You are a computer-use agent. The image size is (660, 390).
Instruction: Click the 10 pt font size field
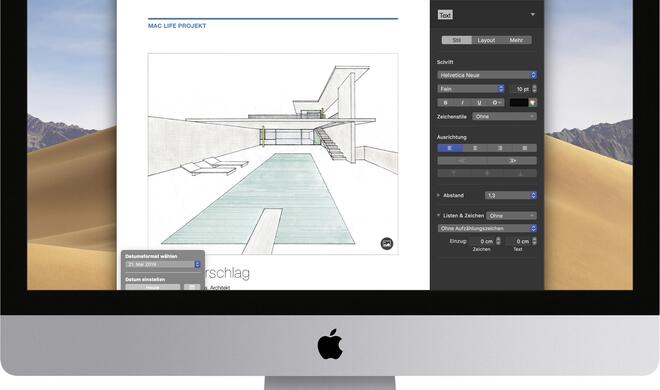click(521, 89)
